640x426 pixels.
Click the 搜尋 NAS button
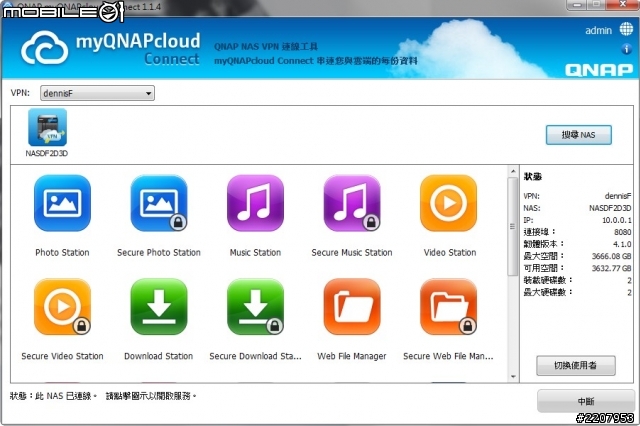tap(578, 135)
